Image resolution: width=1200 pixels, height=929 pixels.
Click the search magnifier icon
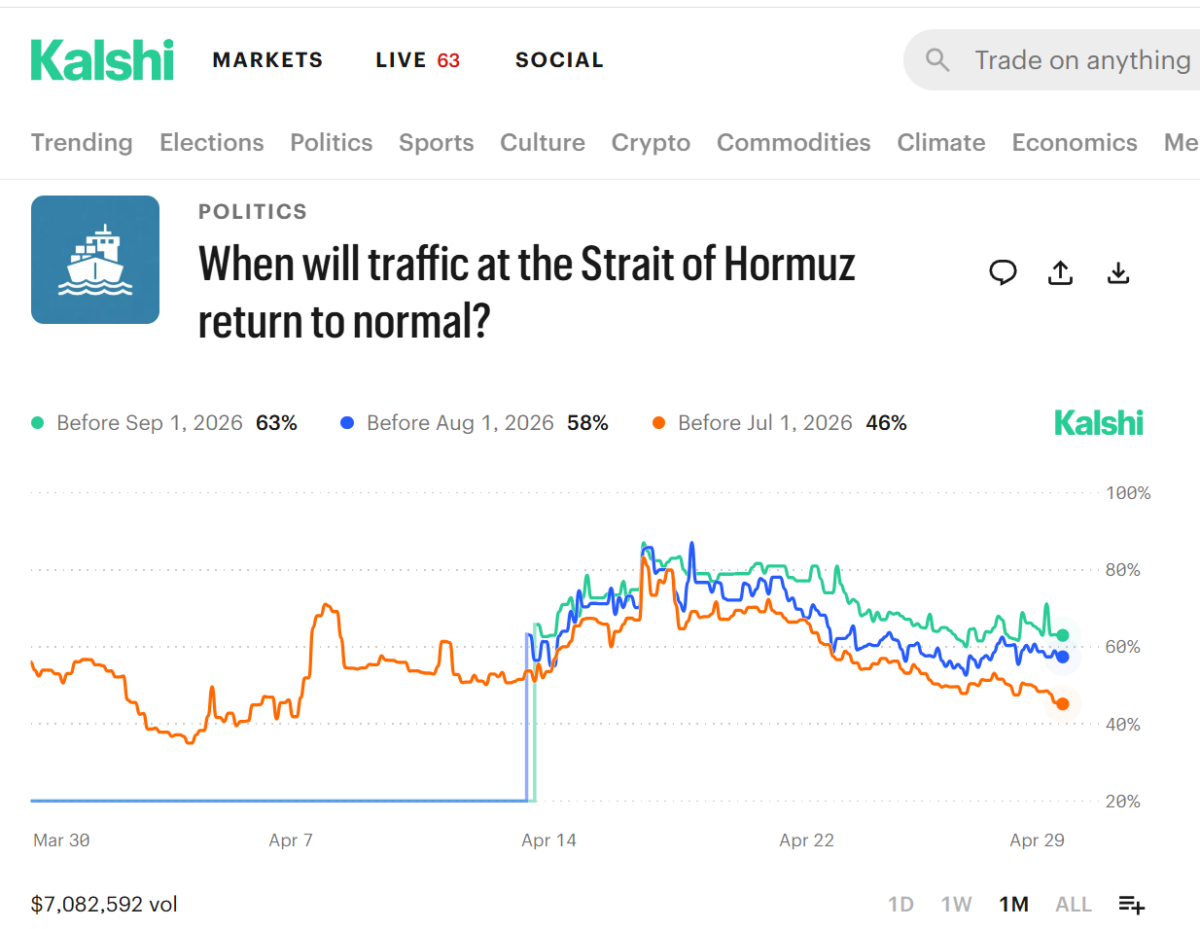[x=938, y=60]
